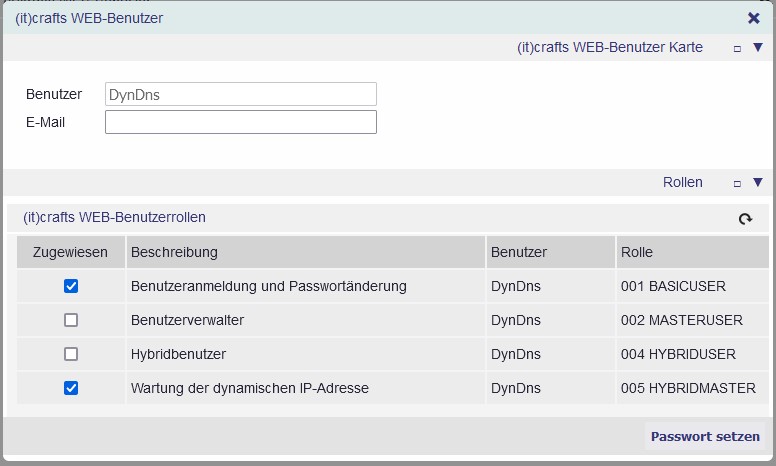Click the refresh icon in Benutzerrollen header

(x=745, y=219)
